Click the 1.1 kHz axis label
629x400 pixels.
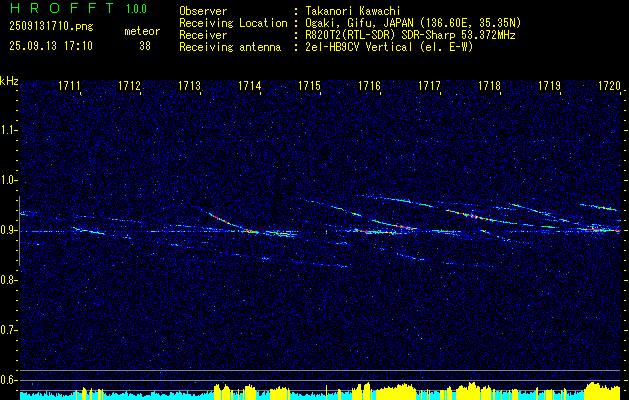[x=9, y=130]
